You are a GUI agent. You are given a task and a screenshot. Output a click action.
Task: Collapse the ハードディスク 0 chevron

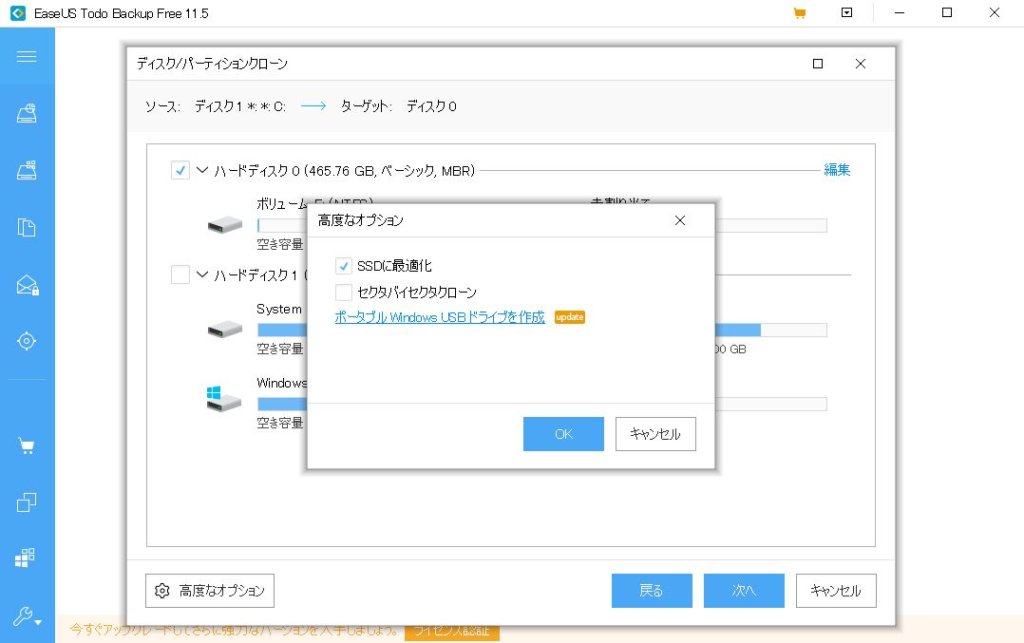[202, 170]
